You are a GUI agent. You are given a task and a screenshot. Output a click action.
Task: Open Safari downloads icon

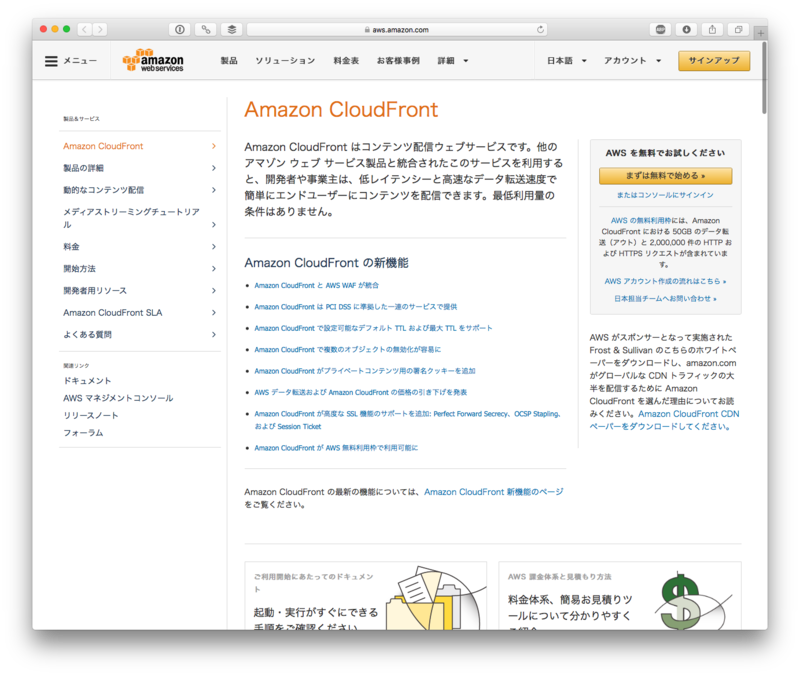click(x=686, y=30)
